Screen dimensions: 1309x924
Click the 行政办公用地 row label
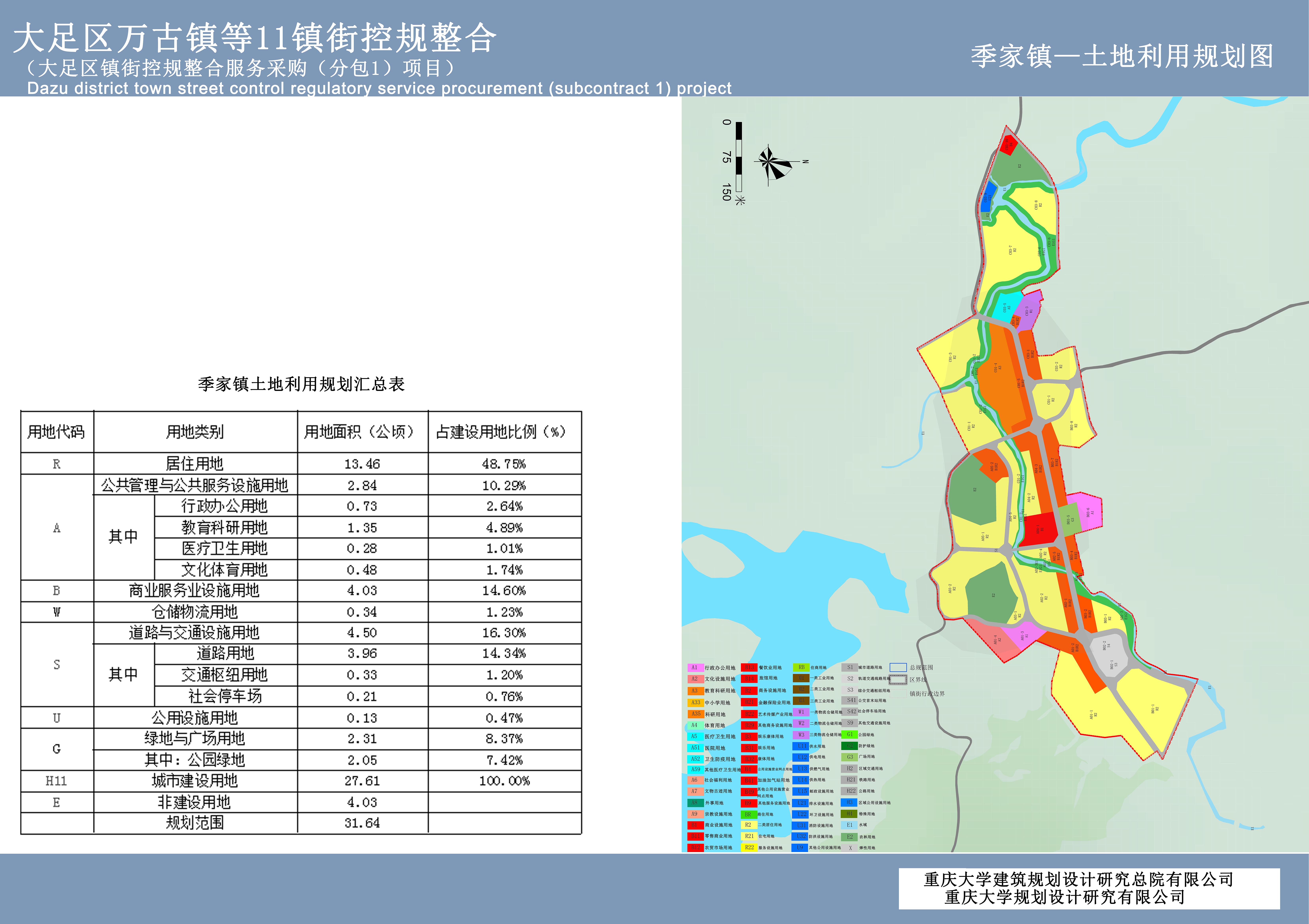pyautogui.click(x=225, y=506)
